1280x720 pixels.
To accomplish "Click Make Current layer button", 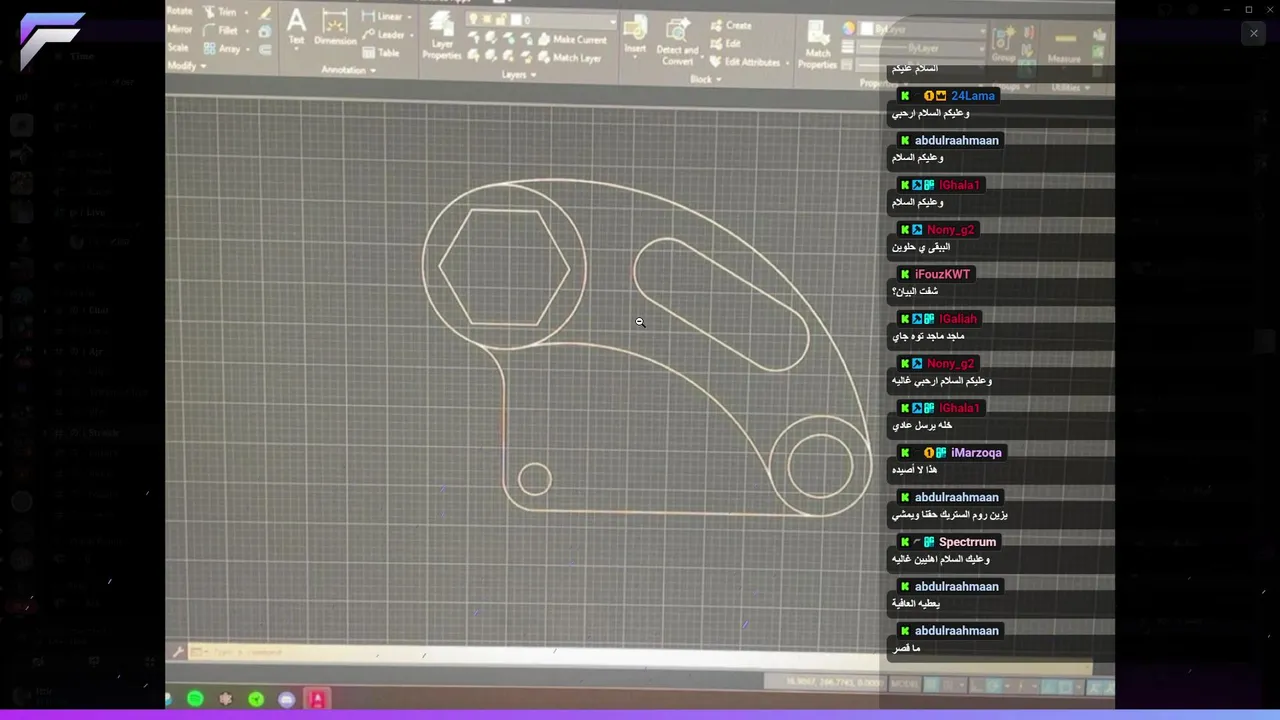I will pos(570,40).
